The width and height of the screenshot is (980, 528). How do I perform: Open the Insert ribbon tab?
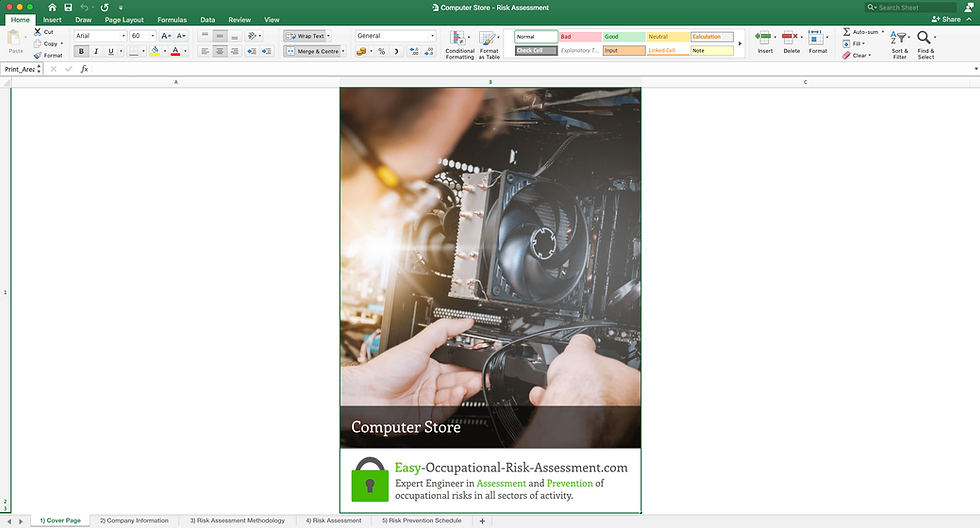coord(52,20)
